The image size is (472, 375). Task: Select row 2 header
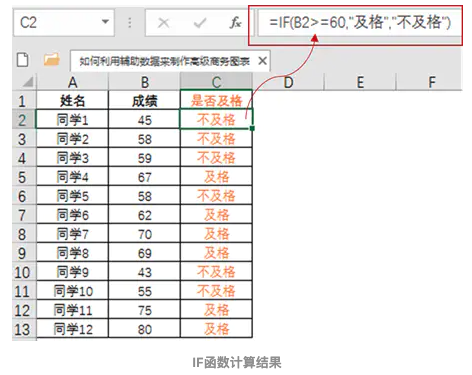[x=23, y=119]
